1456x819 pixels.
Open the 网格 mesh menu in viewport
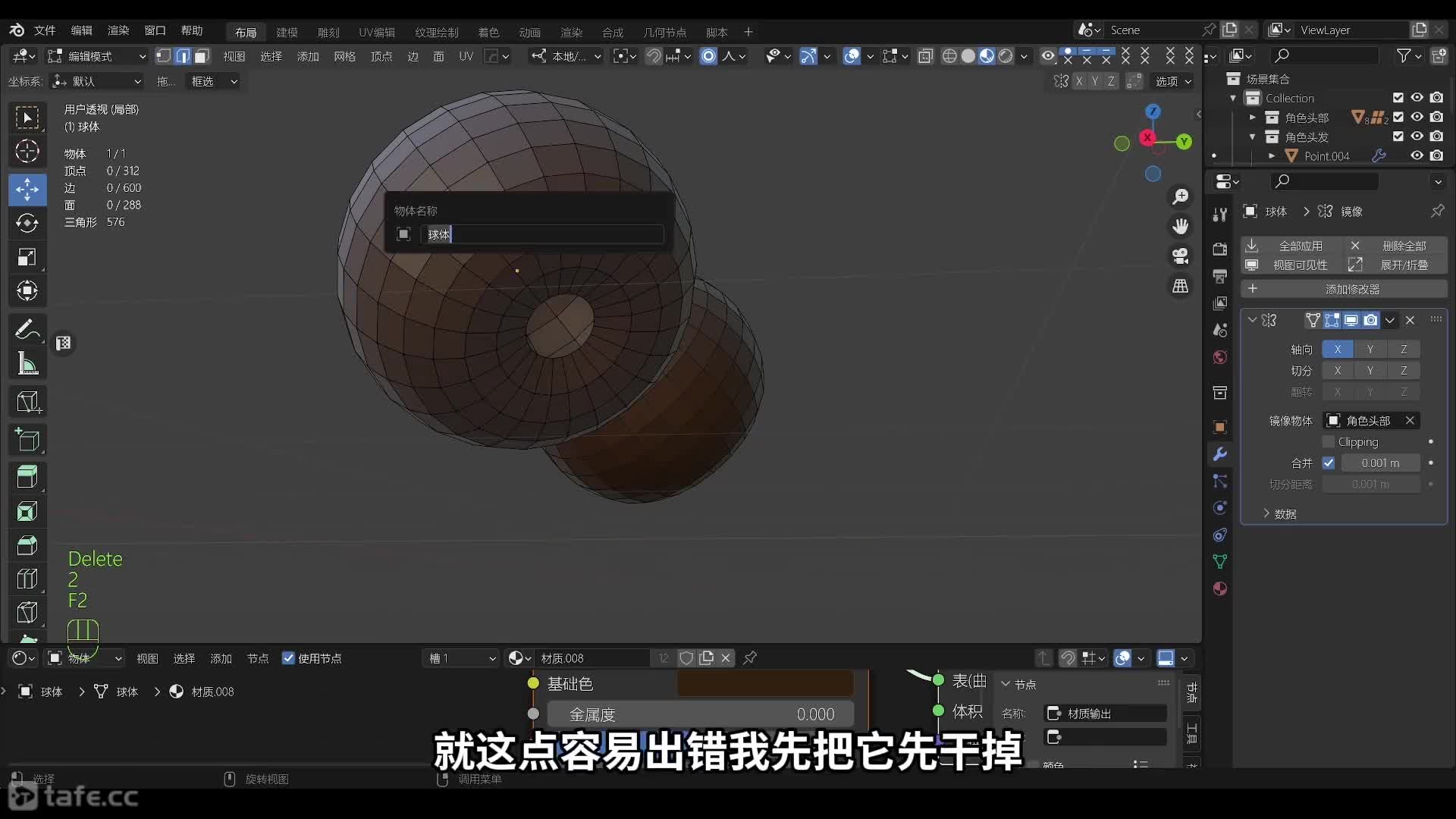click(344, 56)
